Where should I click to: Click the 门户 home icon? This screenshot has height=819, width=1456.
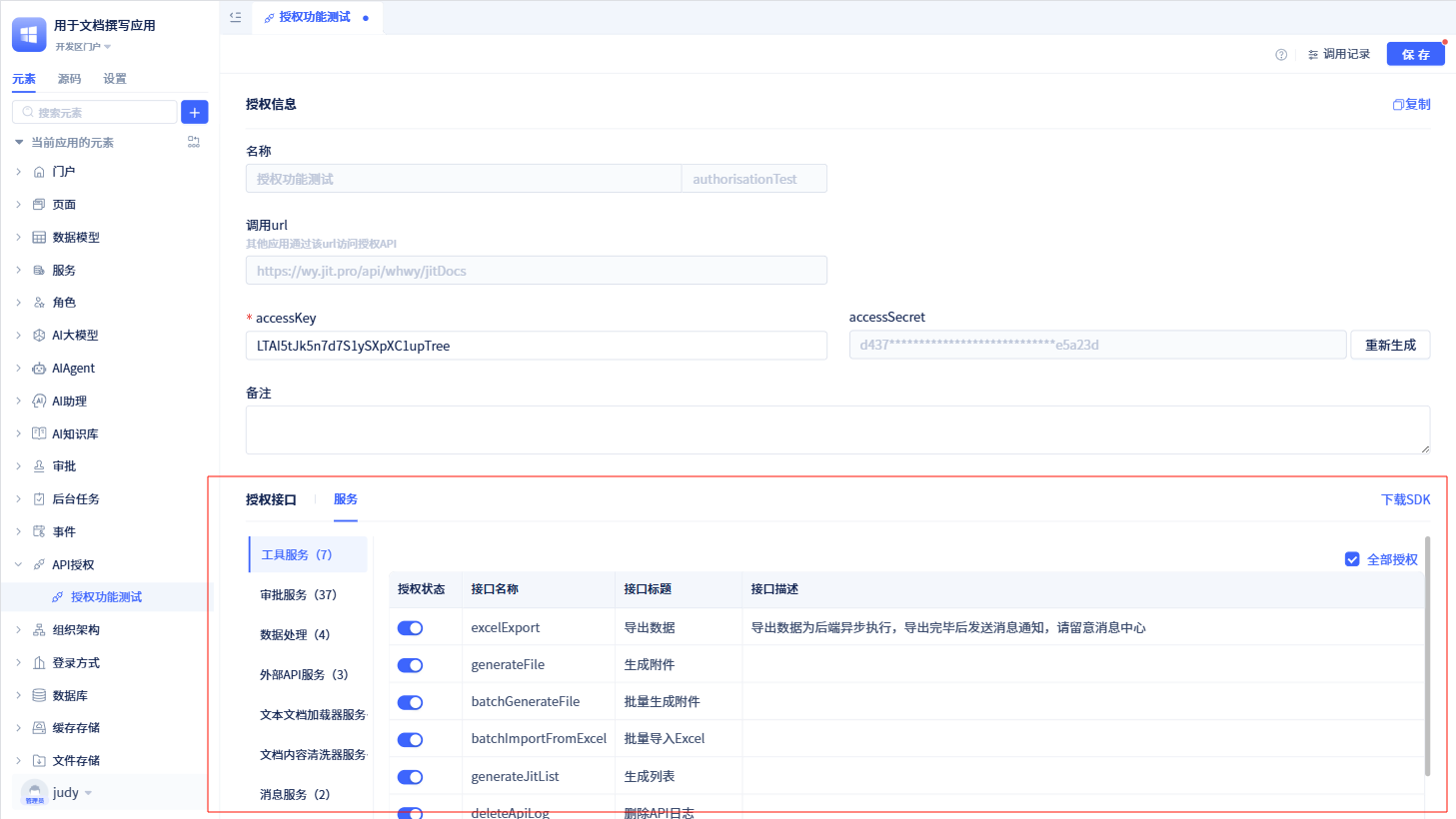coord(39,172)
